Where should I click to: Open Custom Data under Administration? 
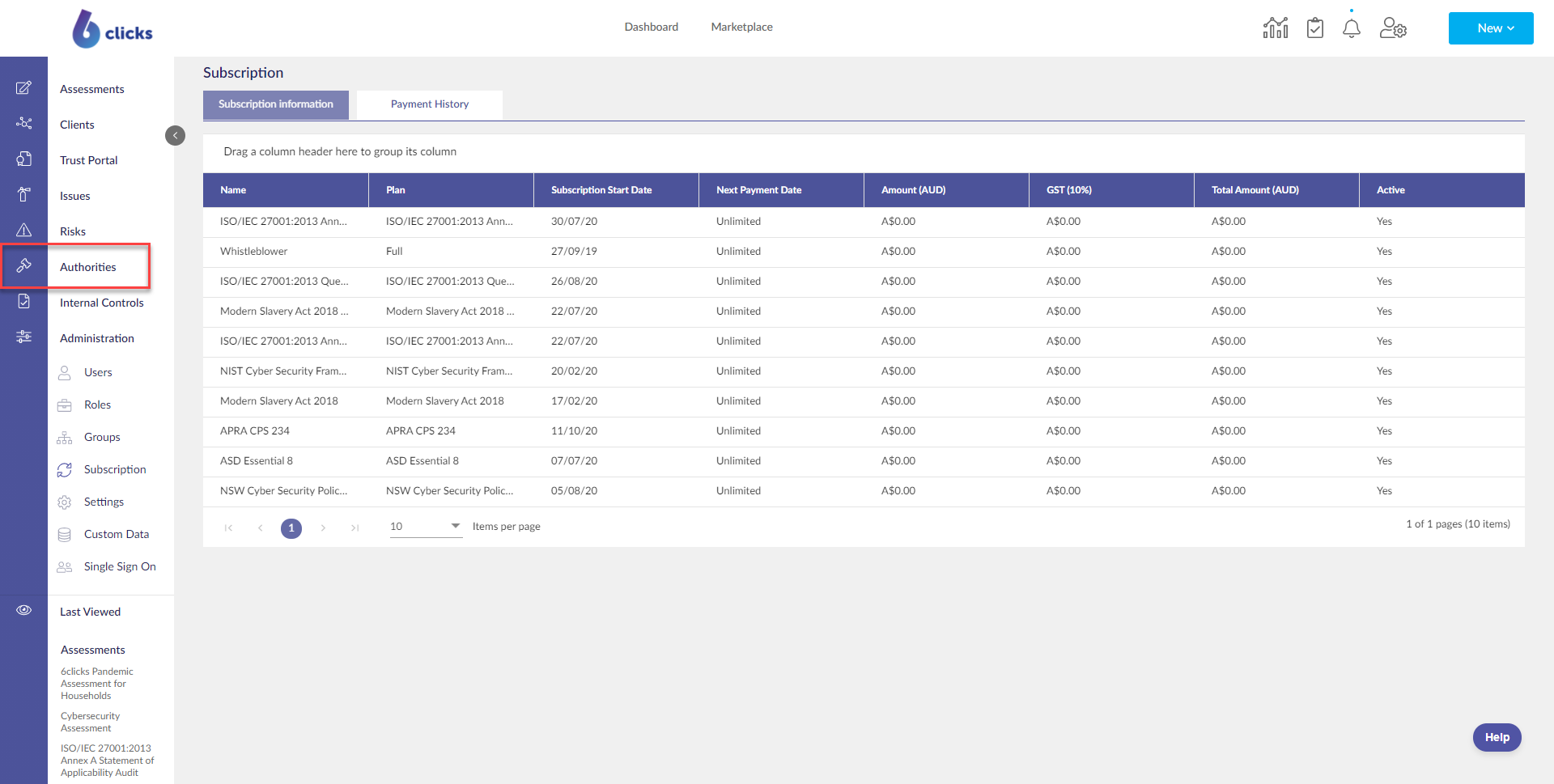(117, 534)
